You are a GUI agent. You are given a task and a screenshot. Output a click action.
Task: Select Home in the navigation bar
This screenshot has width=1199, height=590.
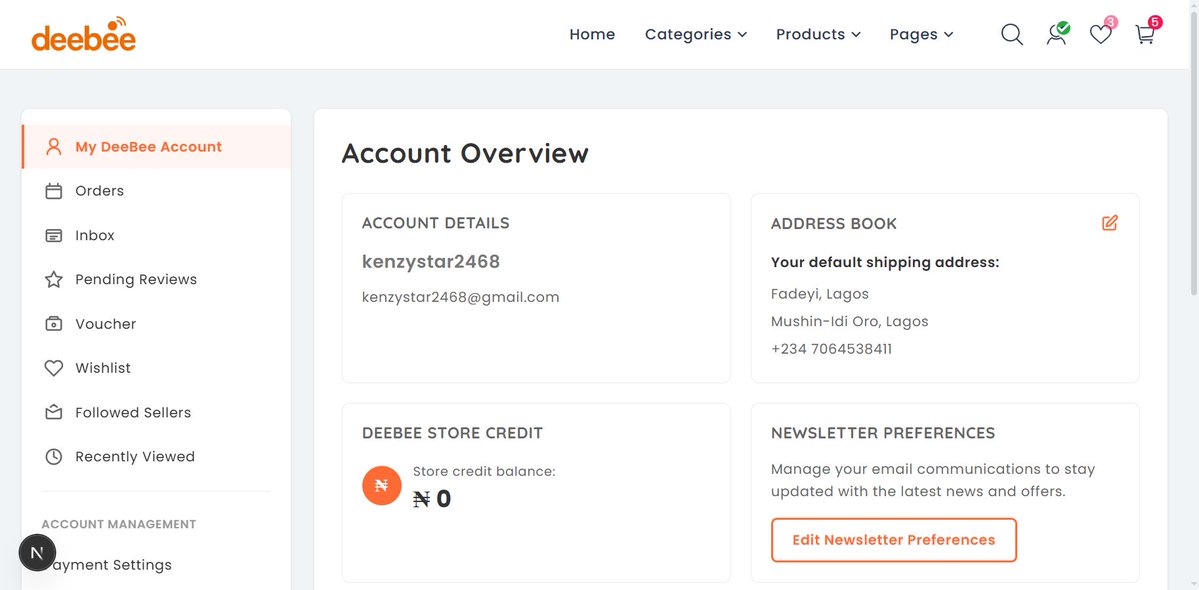pyautogui.click(x=592, y=34)
